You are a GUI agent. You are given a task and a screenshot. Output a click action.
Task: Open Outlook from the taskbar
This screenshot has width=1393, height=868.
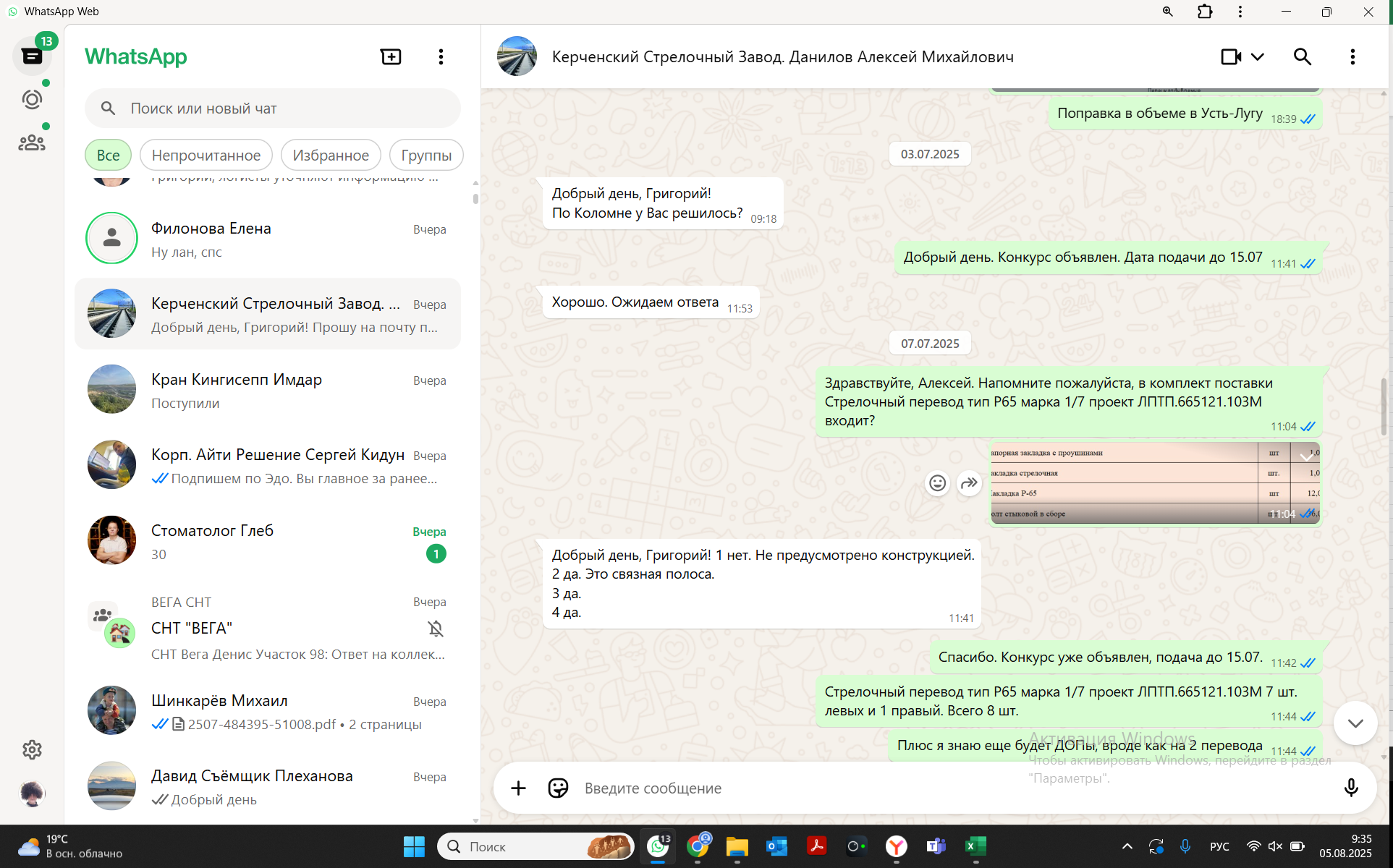(x=777, y=846)
